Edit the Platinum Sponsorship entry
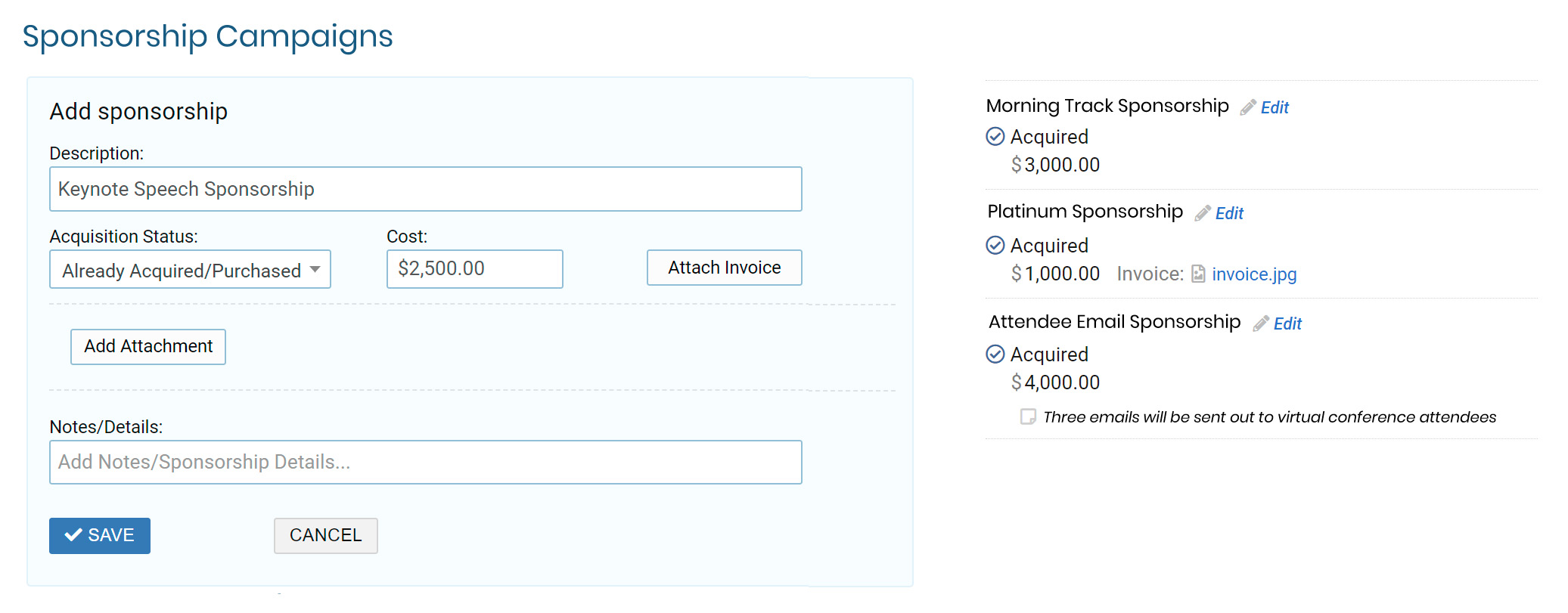1568x613 pixels. [1229, 213]
